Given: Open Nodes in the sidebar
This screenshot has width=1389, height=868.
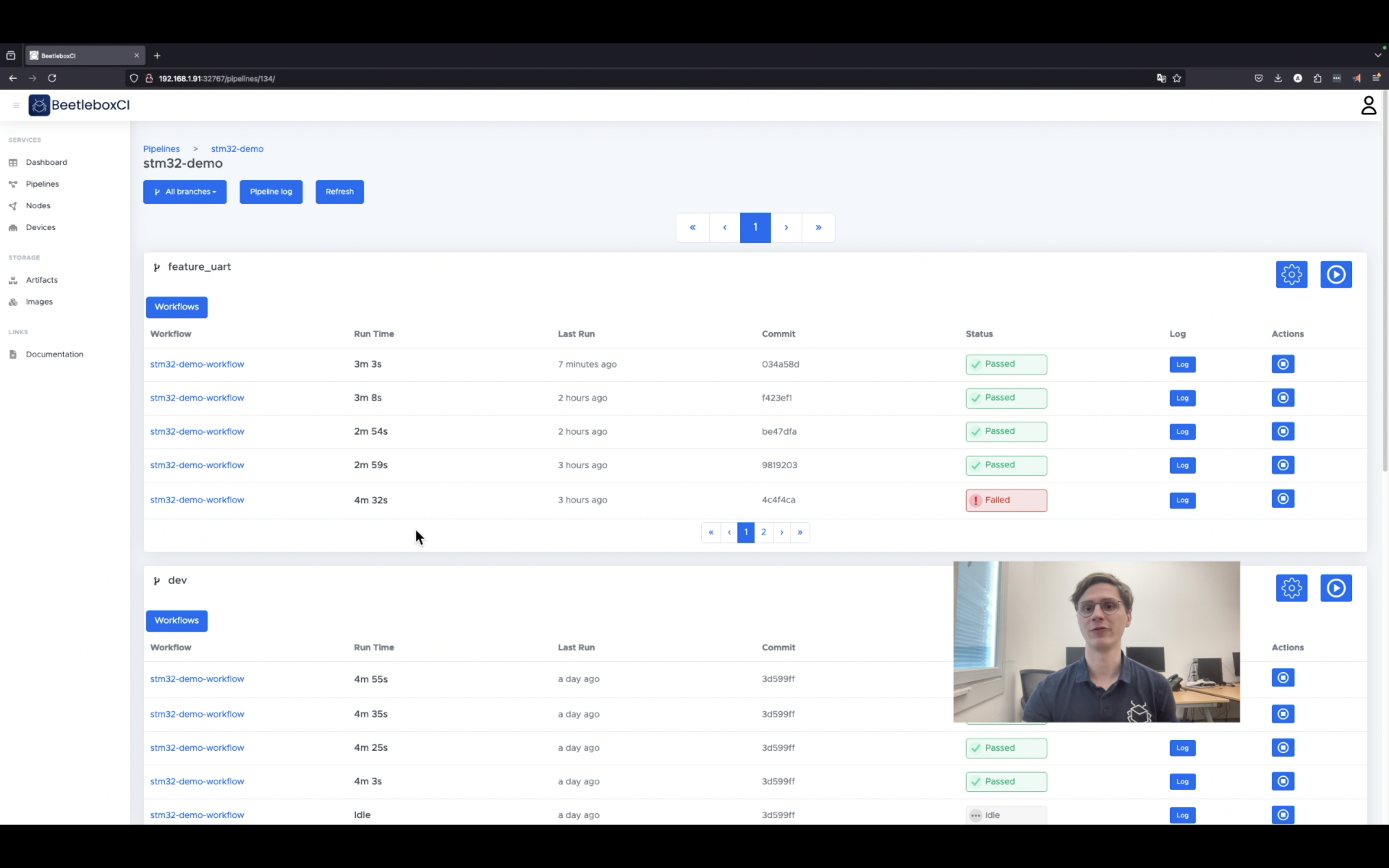Looking at the screenshot, I should pyautogui.click(x=38, y=205).
